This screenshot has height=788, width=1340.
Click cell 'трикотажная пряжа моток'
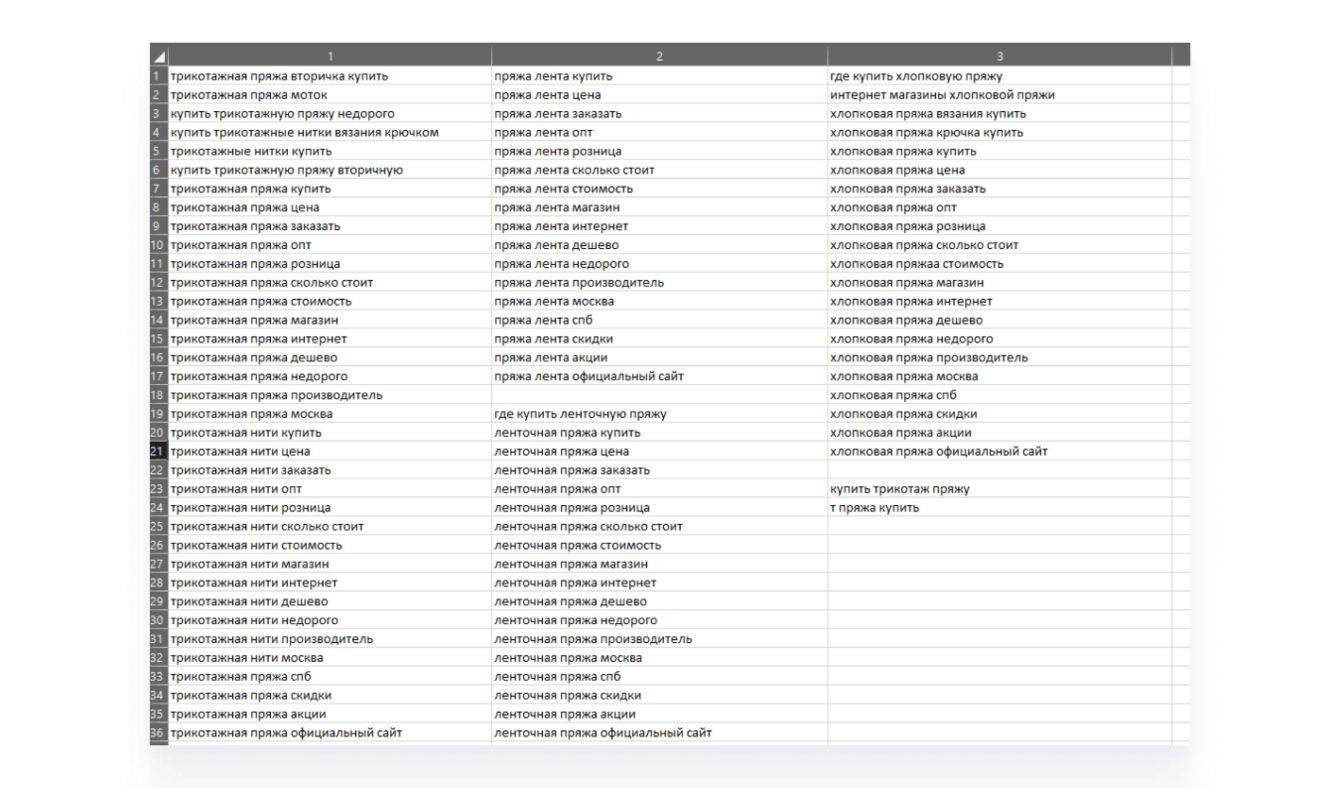[329, 95]
